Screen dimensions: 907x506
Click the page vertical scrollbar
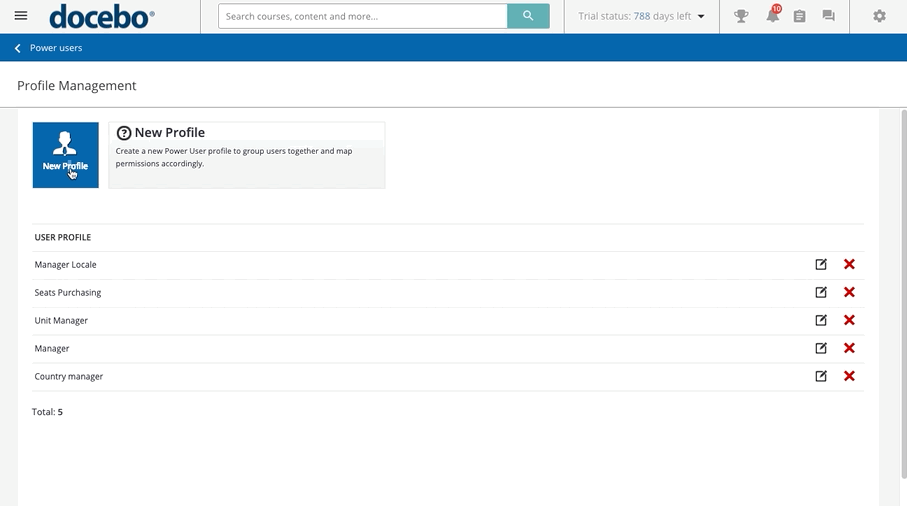(x=901, y=300)
